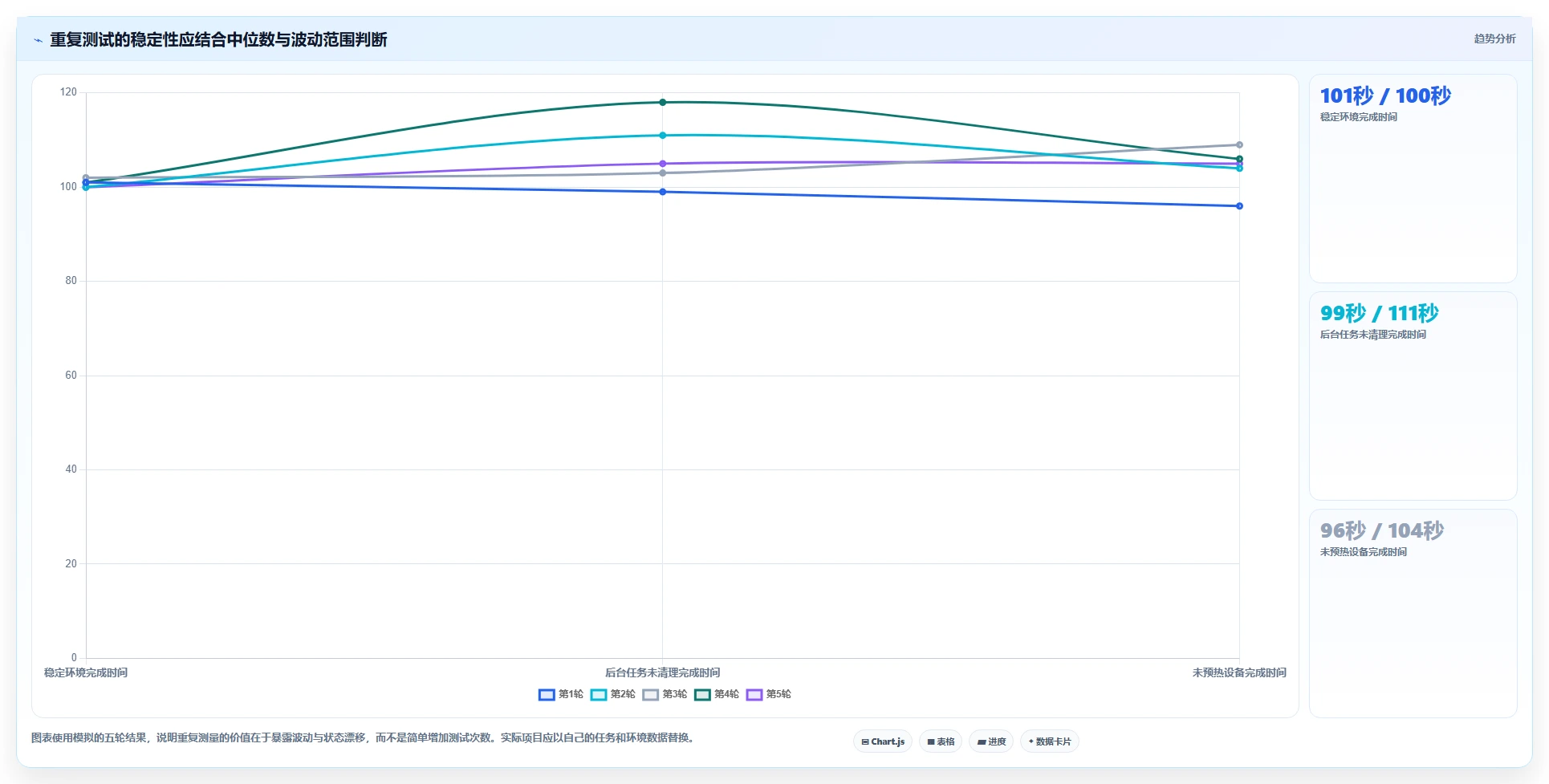This screenshot has width=1549, height=784.
Task: Click the purple 第5轮 legend swatch
Action: 754,694
